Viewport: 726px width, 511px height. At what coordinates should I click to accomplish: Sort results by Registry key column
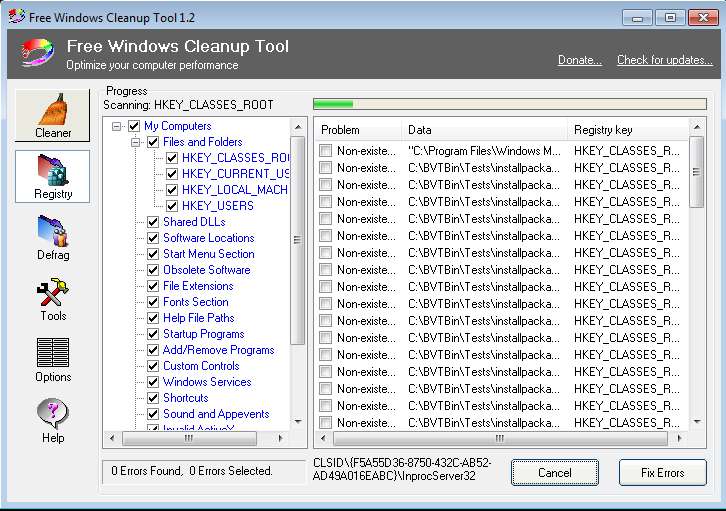click(x=620, y=130)
